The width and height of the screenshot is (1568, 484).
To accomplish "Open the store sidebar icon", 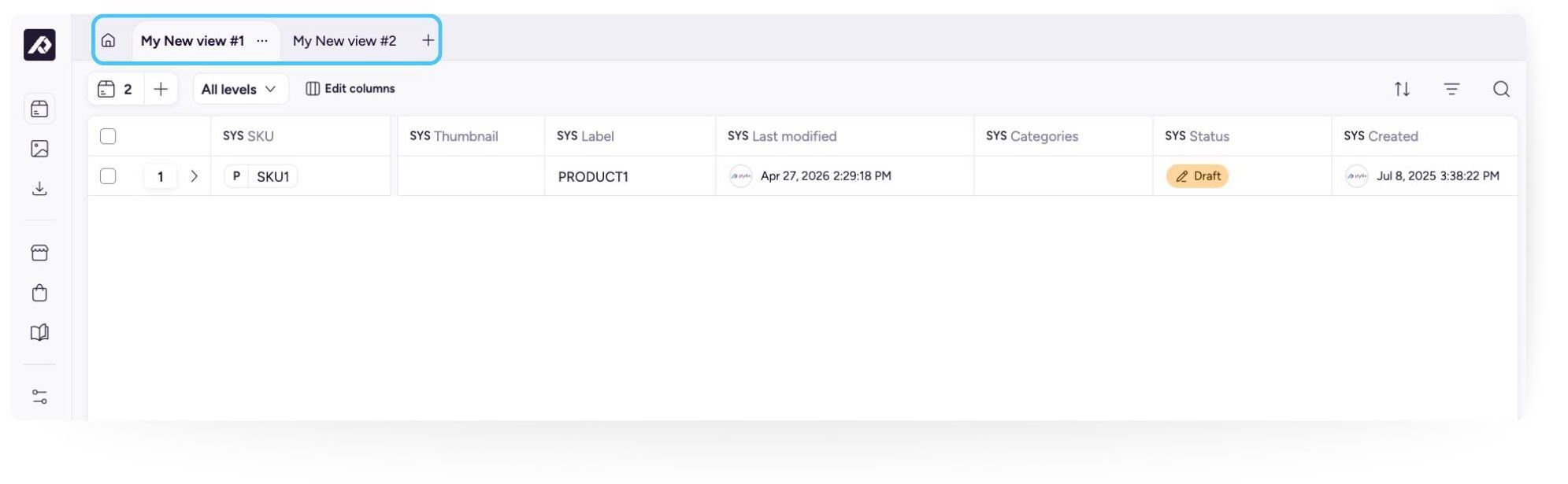I will click(39, 253).
